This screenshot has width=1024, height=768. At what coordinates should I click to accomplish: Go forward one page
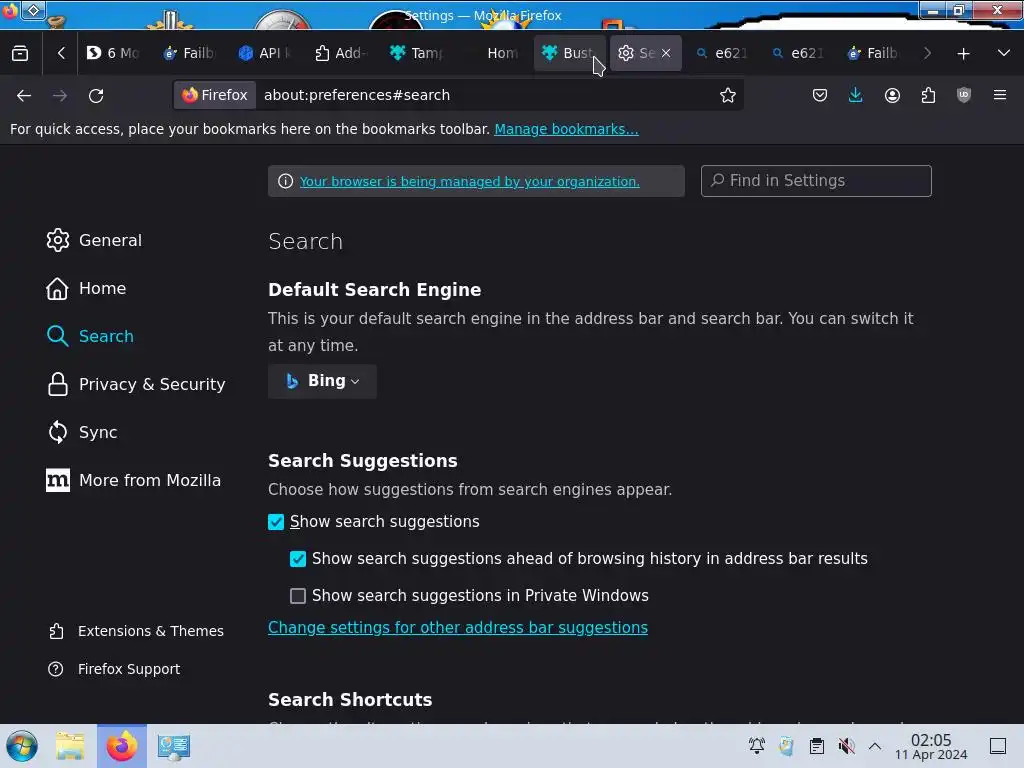(x=60, y=95)
